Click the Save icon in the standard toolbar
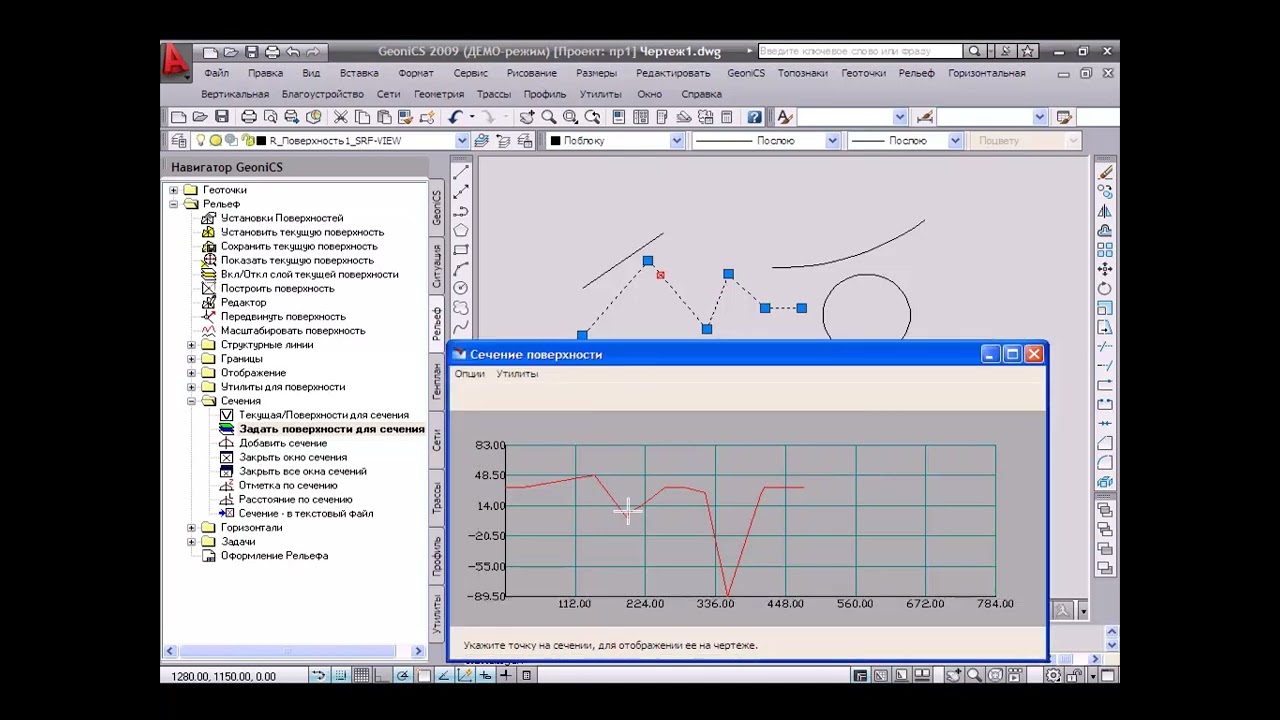Screen dimensions: 1280x720 point(222,117)
